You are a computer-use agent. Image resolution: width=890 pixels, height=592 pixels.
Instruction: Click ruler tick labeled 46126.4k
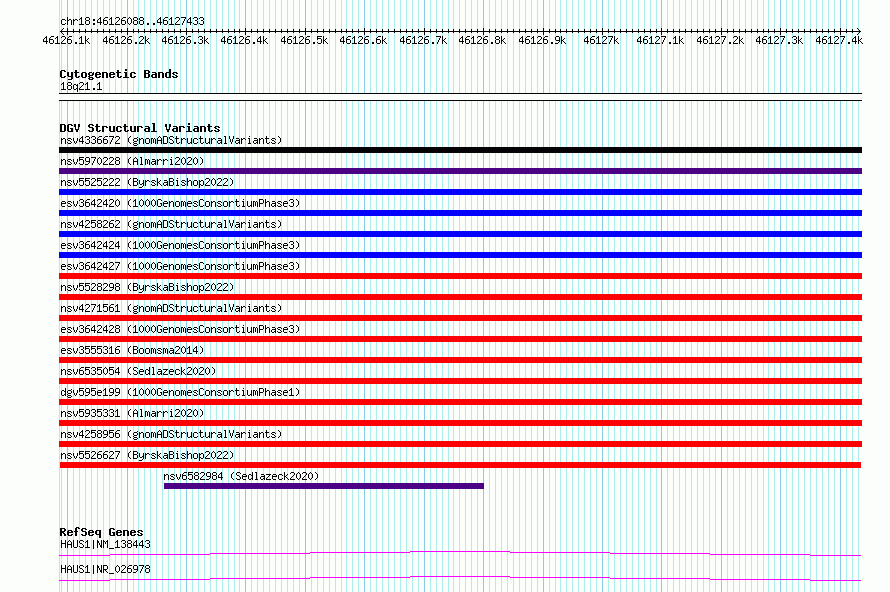point(244,40)
